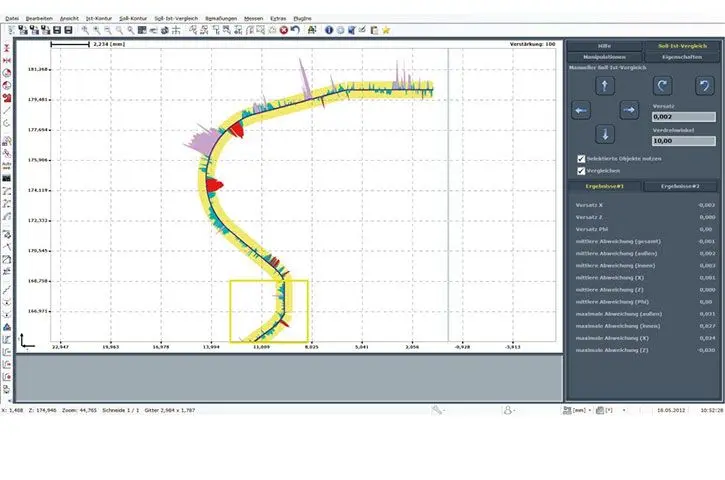Viewport: 725px width, 480px height.
Task: Uncheck the 'Vergleichen' checkbox
Action: pyautogui.click(x=582, y=171)
